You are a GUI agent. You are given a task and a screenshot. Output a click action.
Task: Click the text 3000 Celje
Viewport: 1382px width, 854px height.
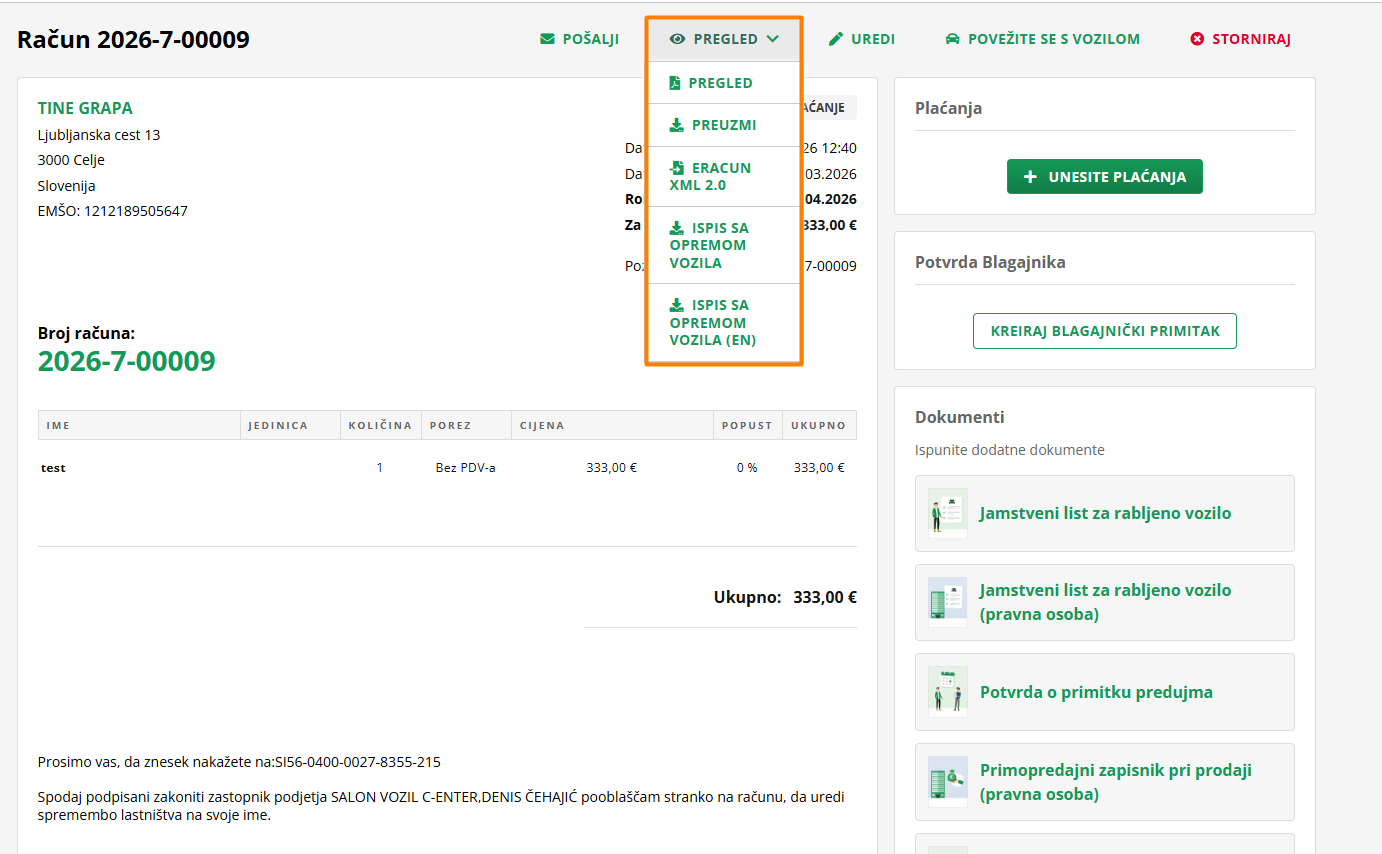tap(71, 160)
